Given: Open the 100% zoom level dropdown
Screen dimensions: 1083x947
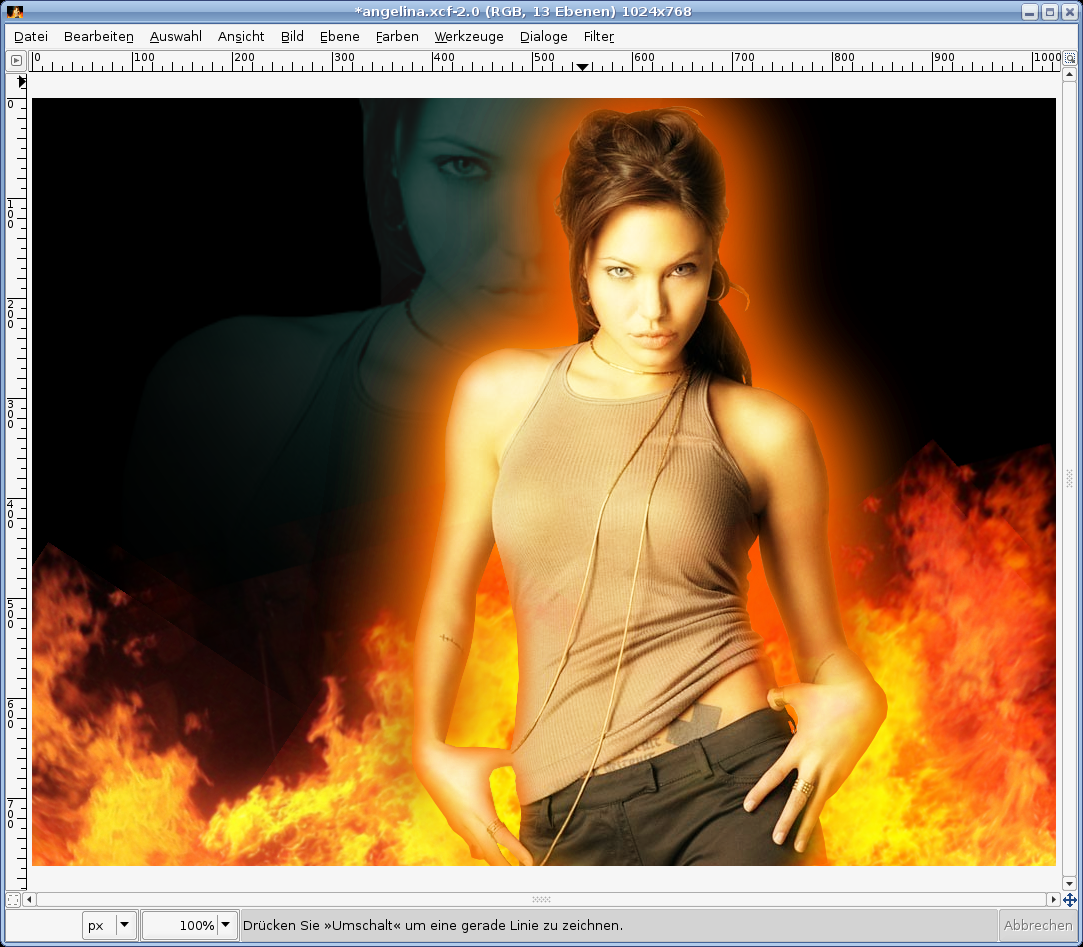Looking at the screenshot, I should pos(226,925).
